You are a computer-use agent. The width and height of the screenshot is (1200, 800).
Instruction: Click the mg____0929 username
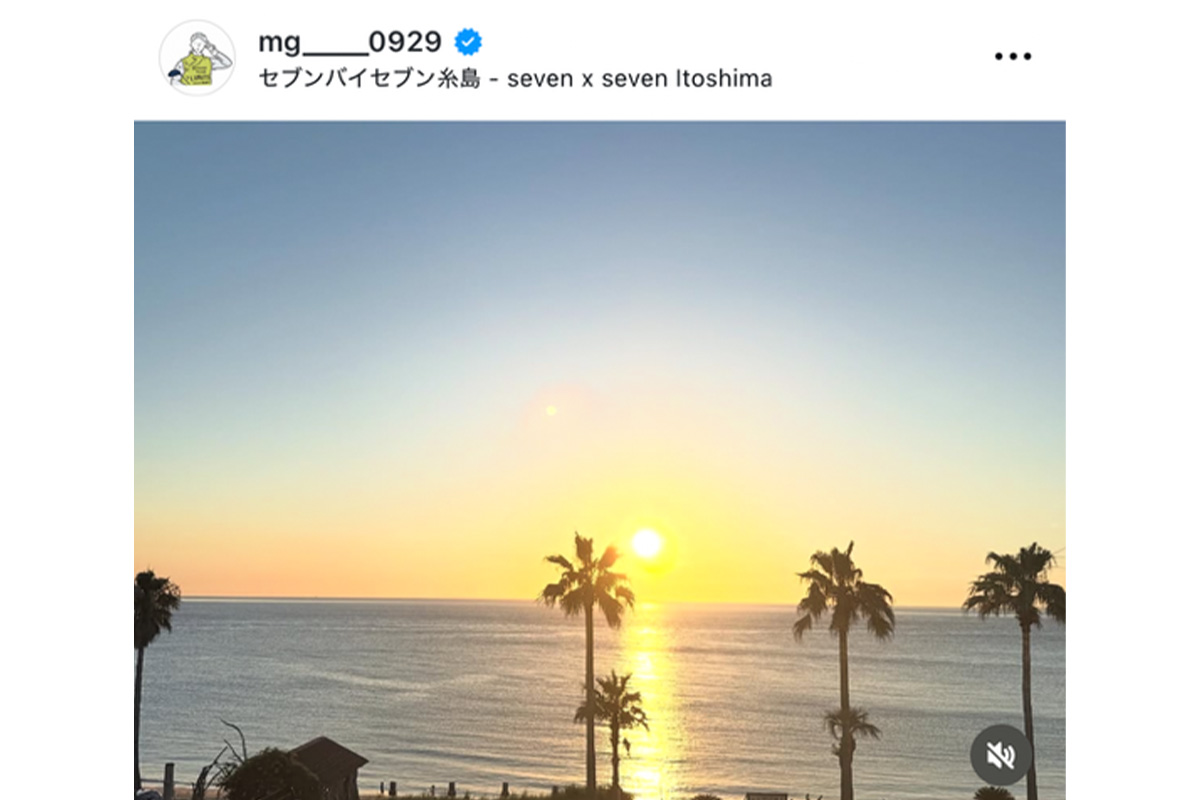coord(350,41)
